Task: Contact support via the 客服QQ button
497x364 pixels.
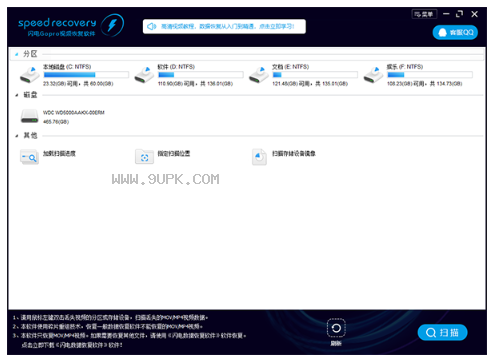Action: tap(455, 32)
